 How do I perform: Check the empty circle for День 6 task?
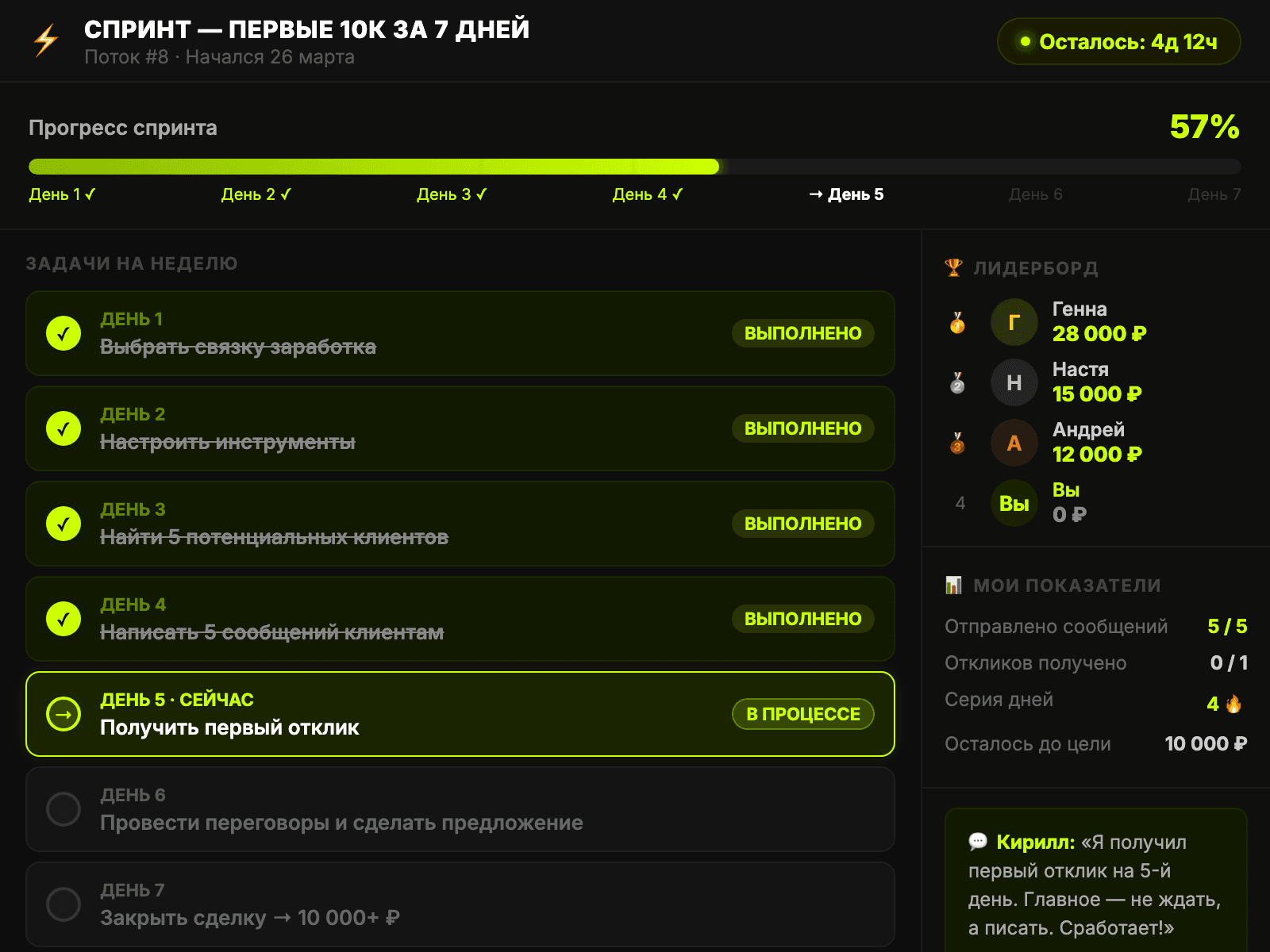[x=63, y=809]
